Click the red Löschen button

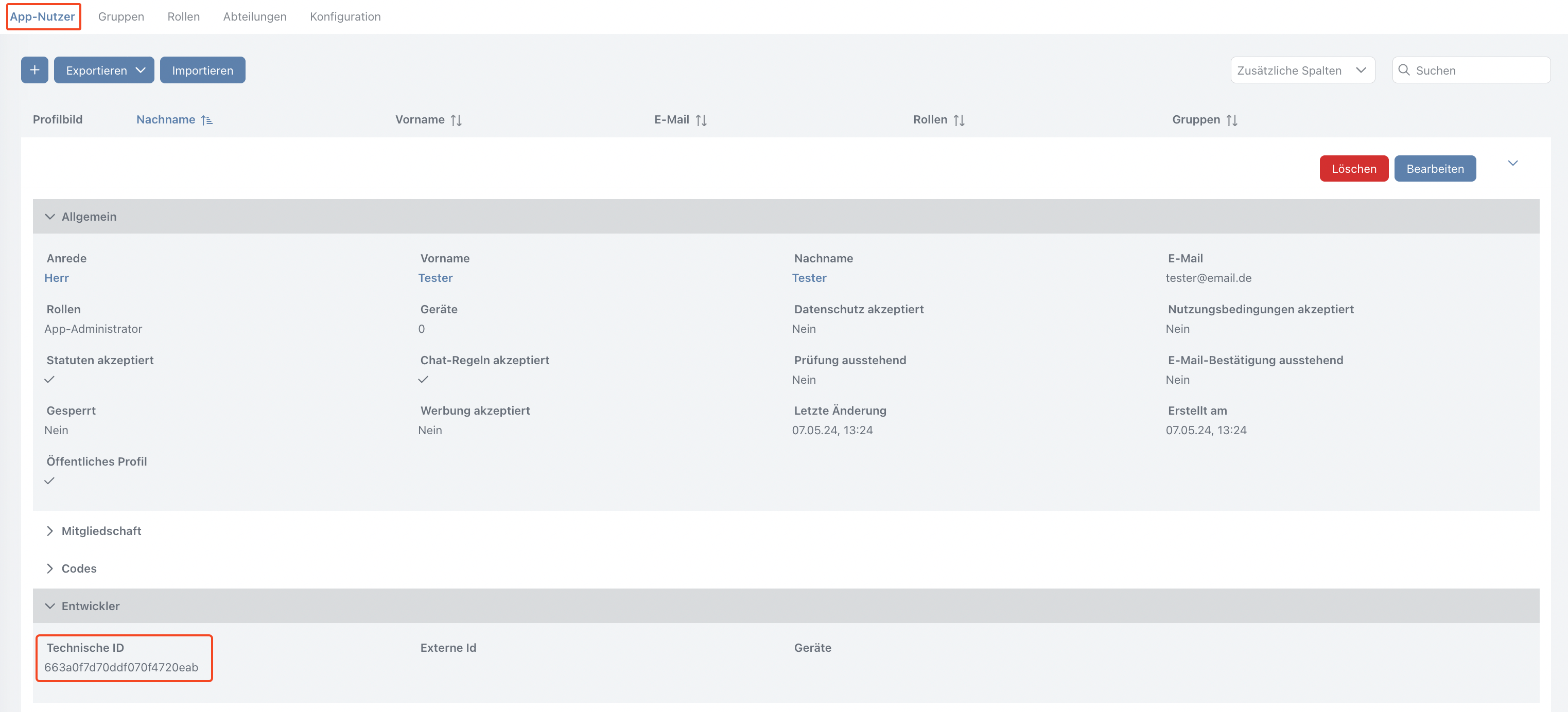[x=1354, y=169]
